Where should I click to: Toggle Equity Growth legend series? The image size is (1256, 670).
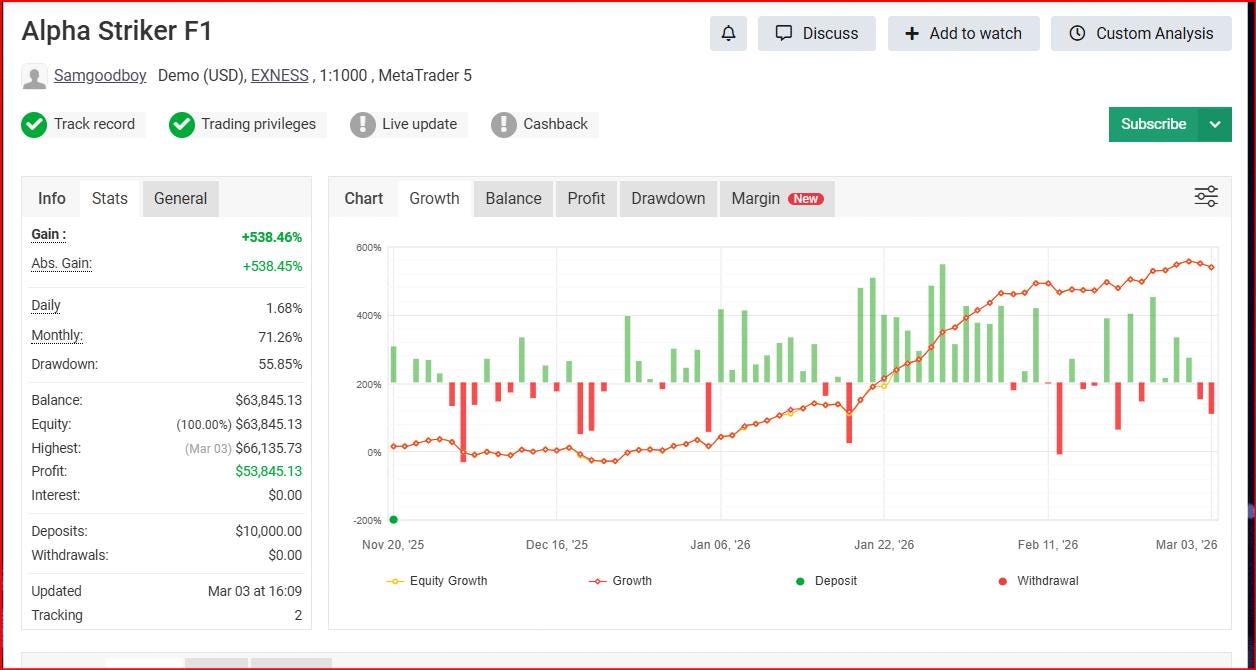[437, 581]
